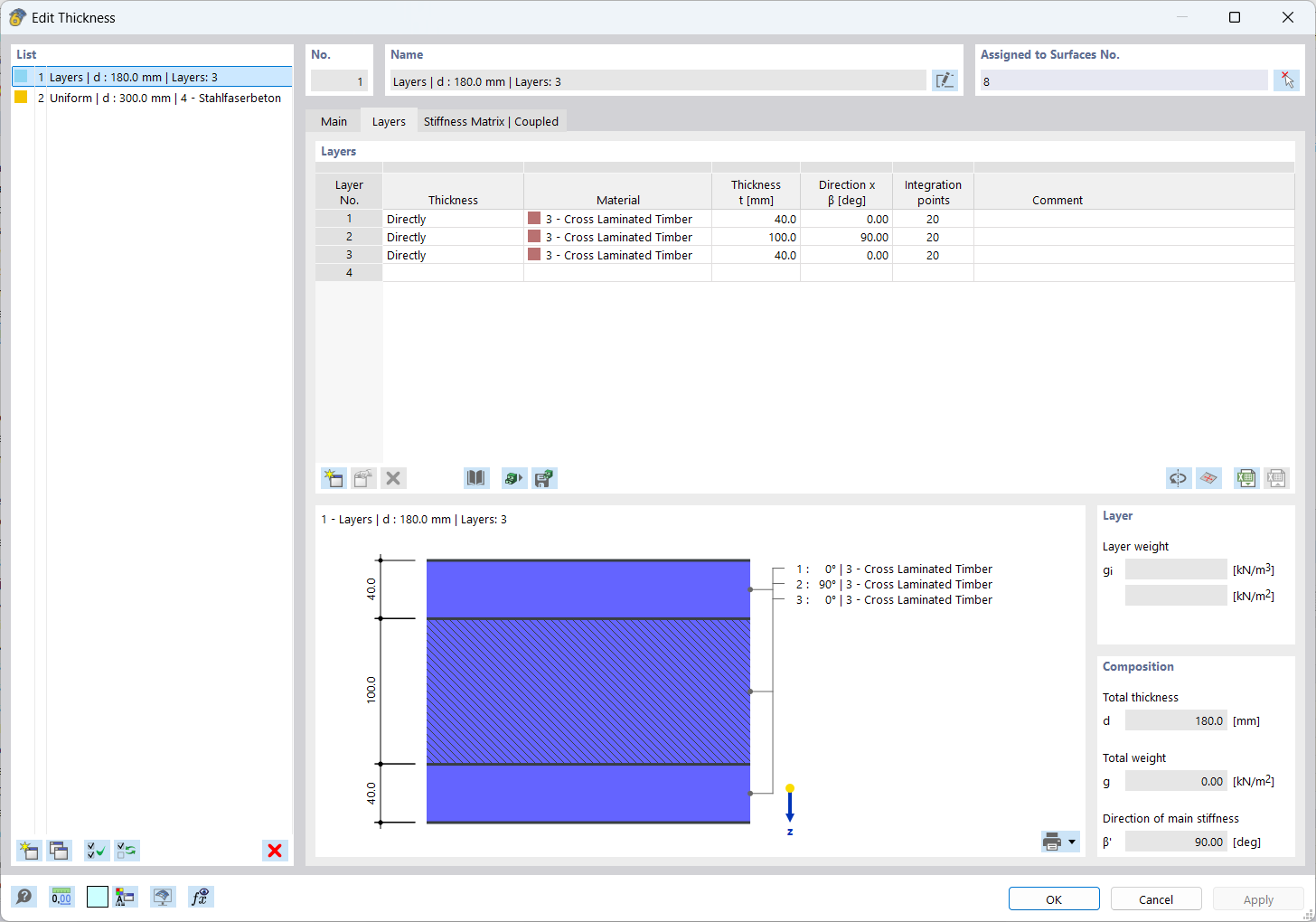Pick assigned surfaces with the select tool

point(1286,80)
